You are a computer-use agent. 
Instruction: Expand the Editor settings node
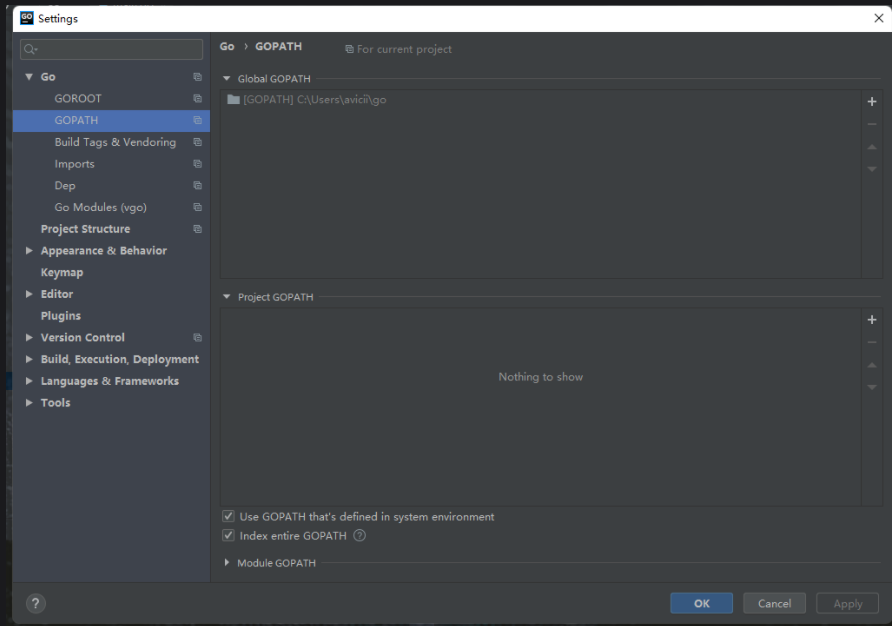(29, 294)
